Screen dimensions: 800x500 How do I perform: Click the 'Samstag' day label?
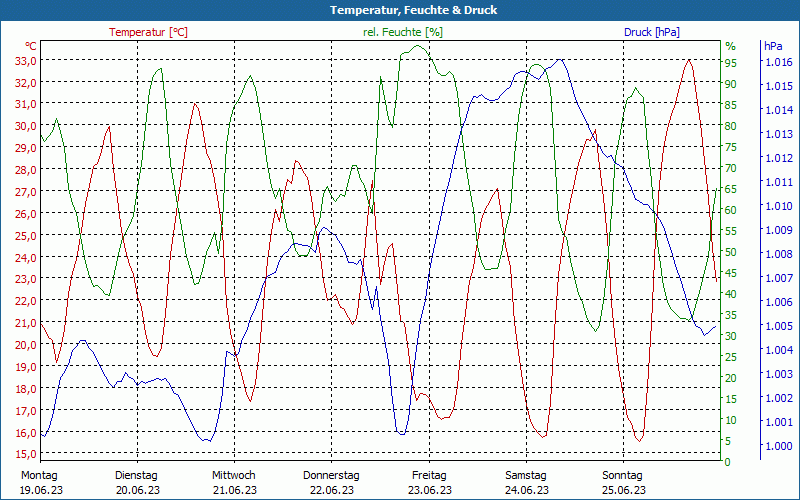point(525,475)
